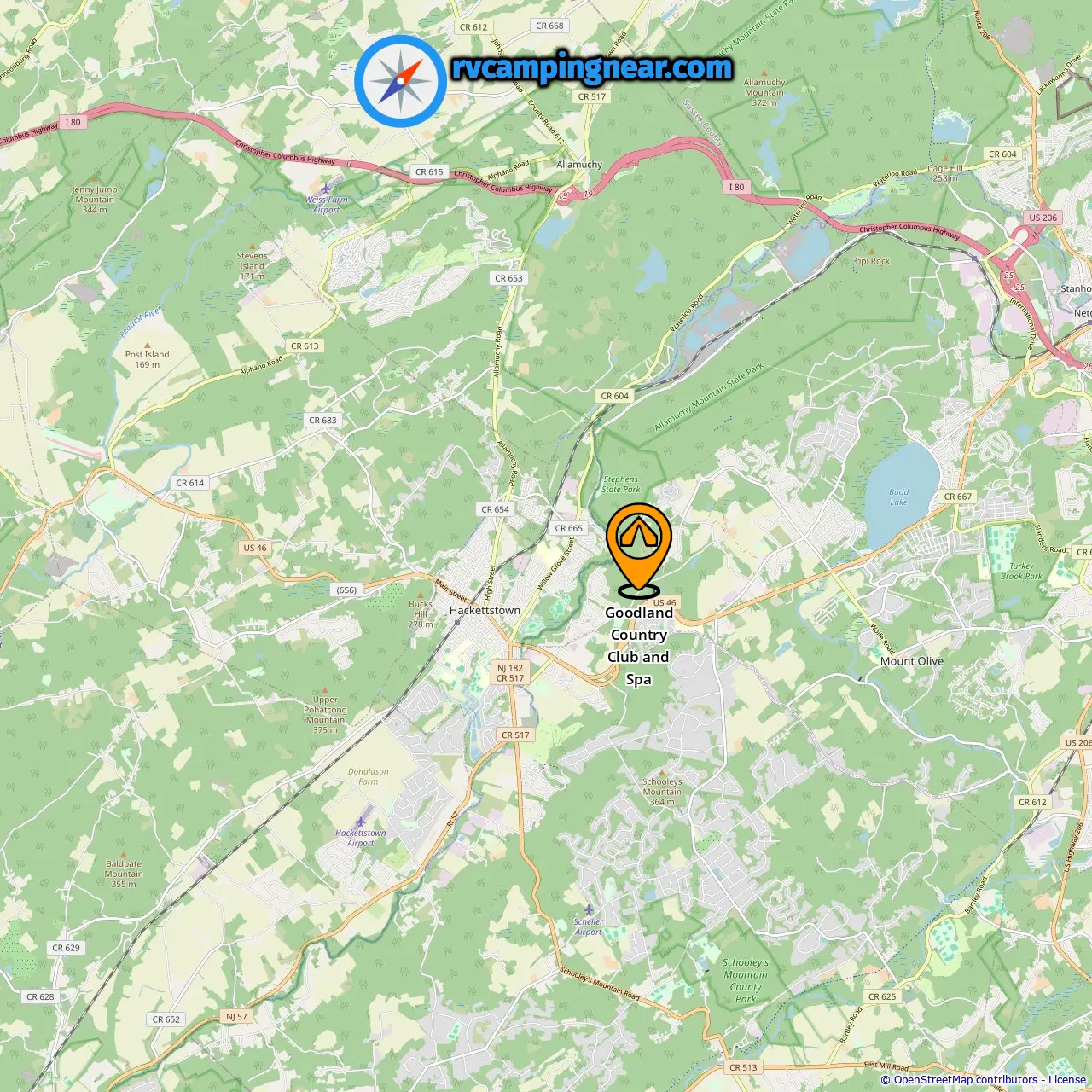The width and height of the screenshot is (1092, 1092).
Task: Click the Scheller Airport plane icon
Action: 588,910
